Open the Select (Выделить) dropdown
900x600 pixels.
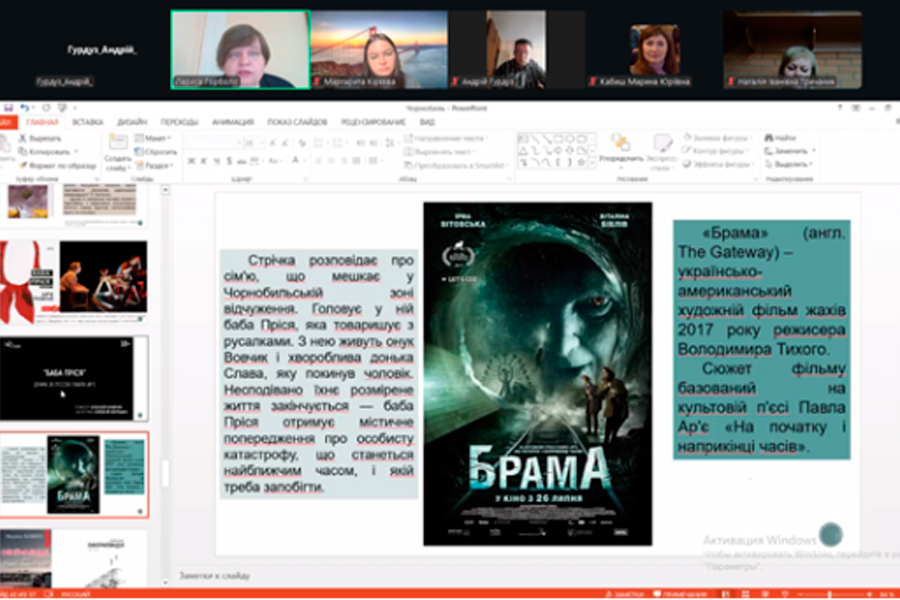(x=790, y=164)
